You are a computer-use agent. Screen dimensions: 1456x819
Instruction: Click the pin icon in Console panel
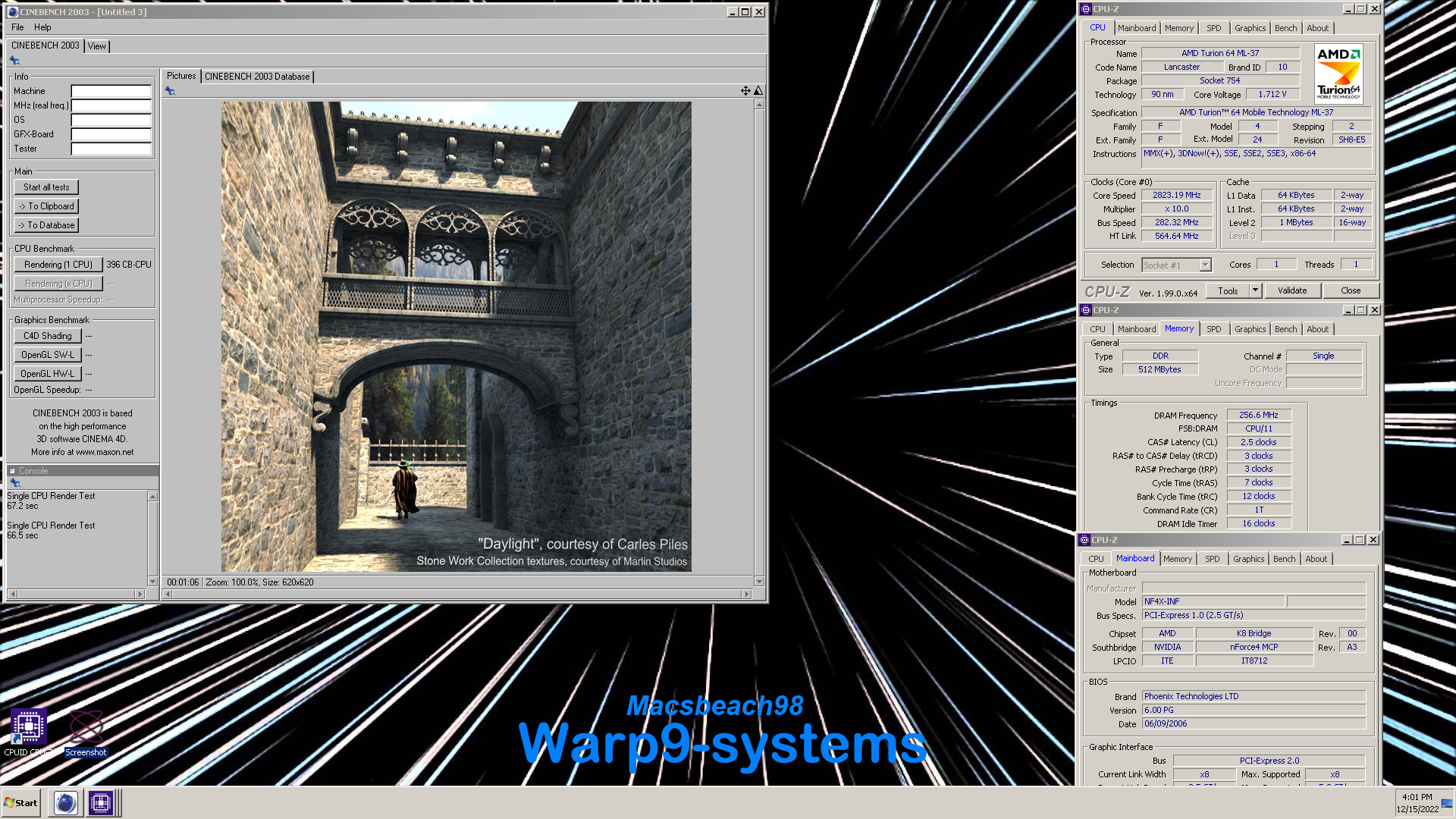pos(14,483)
